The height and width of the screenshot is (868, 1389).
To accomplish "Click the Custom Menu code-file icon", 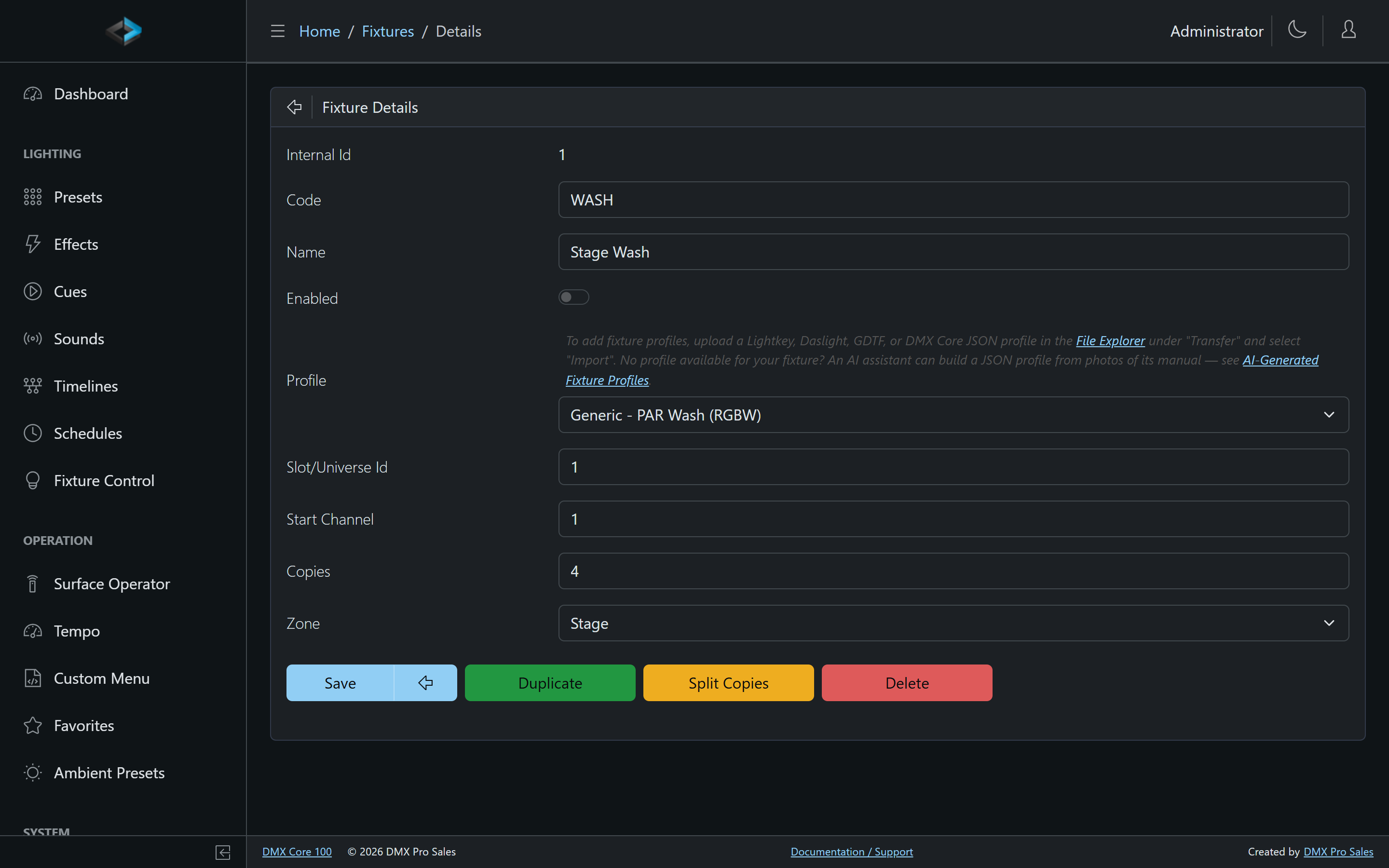I will [x=33, y=678].
